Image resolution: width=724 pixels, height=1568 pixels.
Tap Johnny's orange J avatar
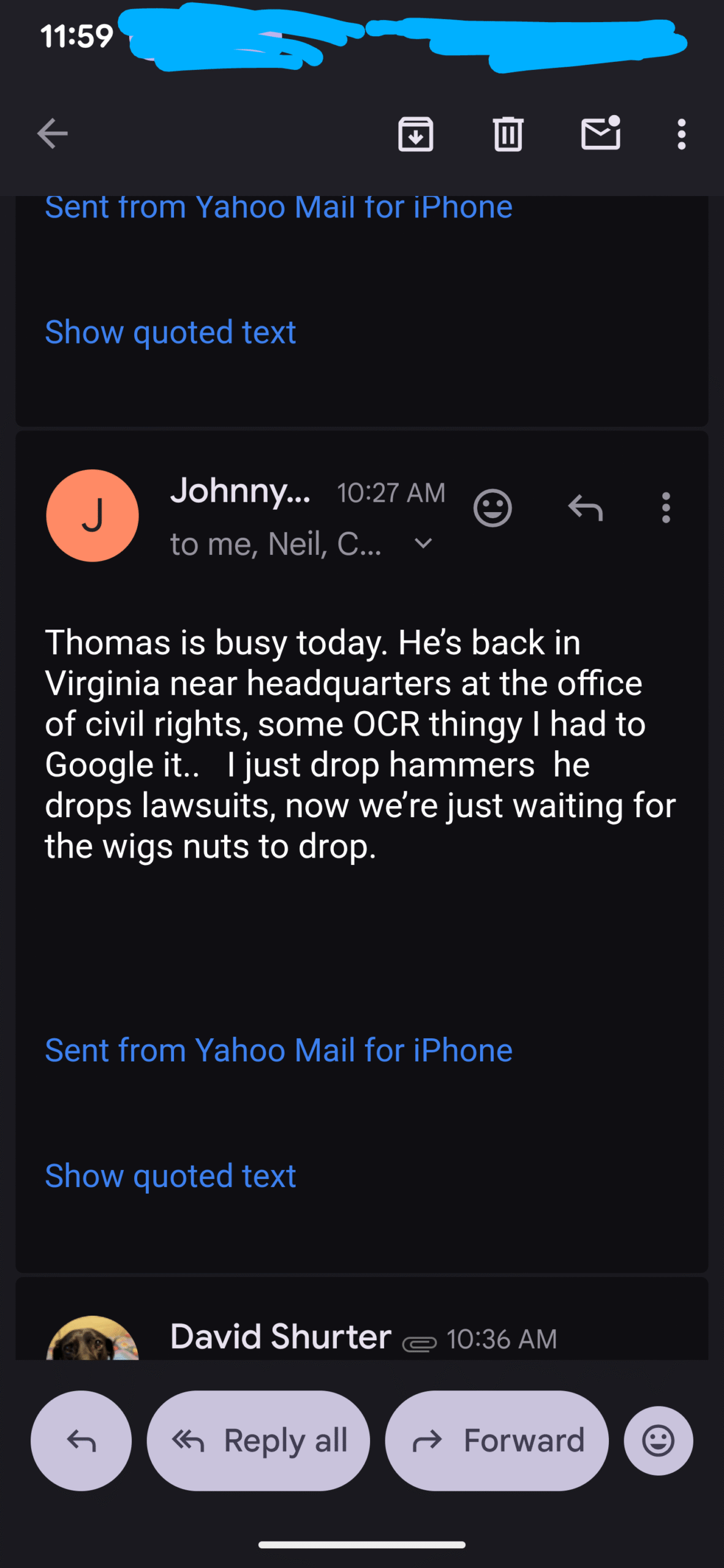click(x=92, y=516)
